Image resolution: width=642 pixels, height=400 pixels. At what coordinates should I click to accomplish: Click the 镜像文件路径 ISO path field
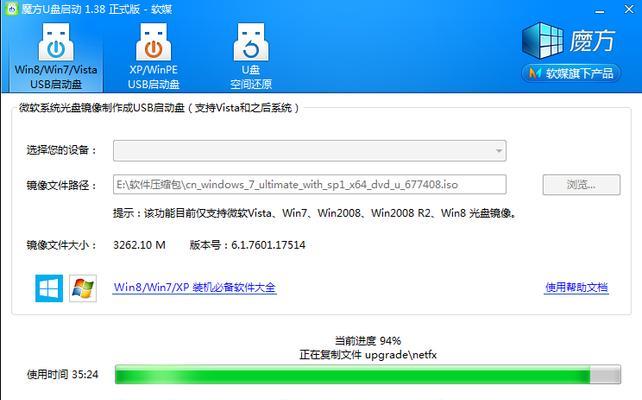point(310,185)
